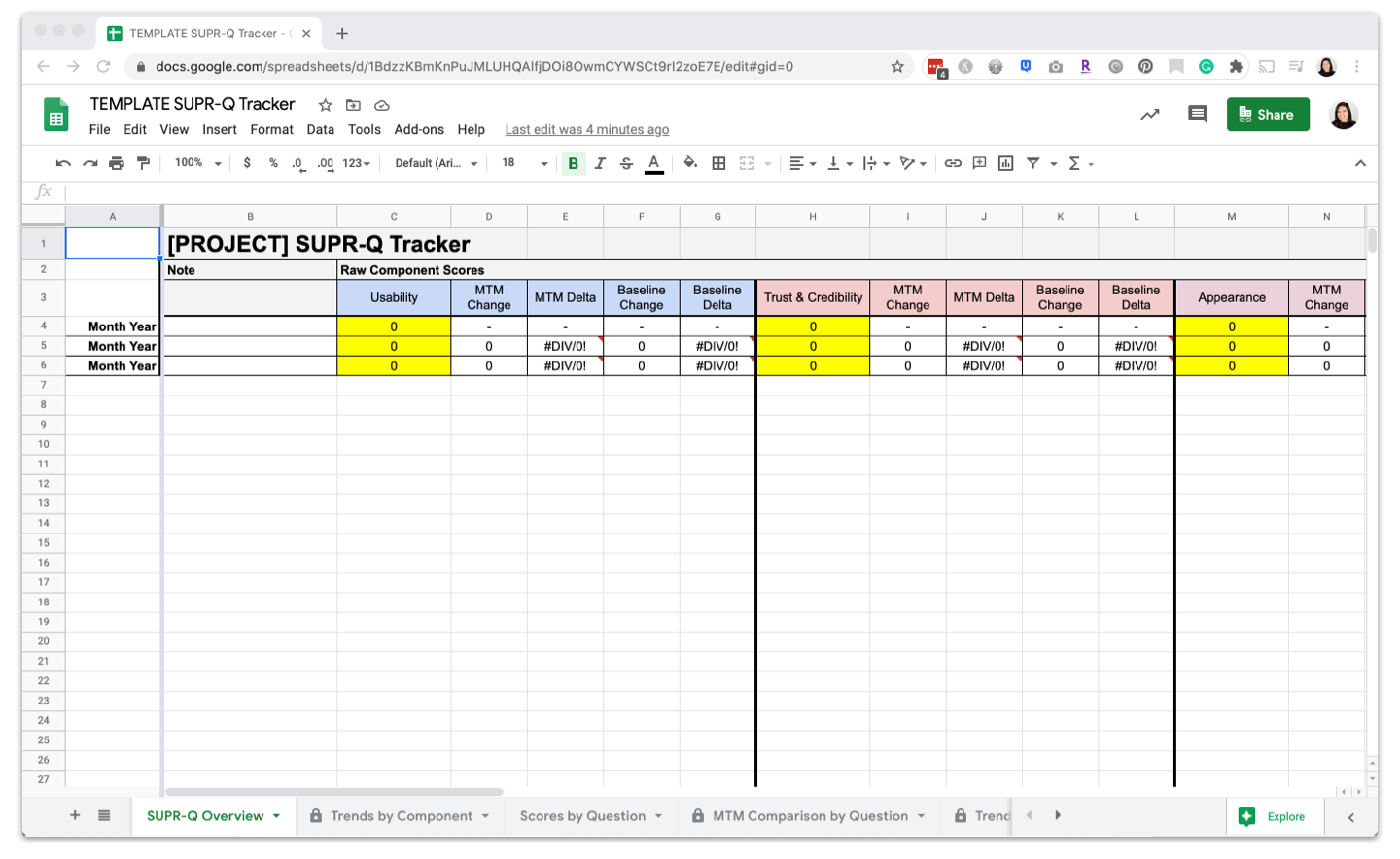This screenshot has width=1400, height=859.
Task: Click the Insert chart icon
Action: click(1006, 163)
